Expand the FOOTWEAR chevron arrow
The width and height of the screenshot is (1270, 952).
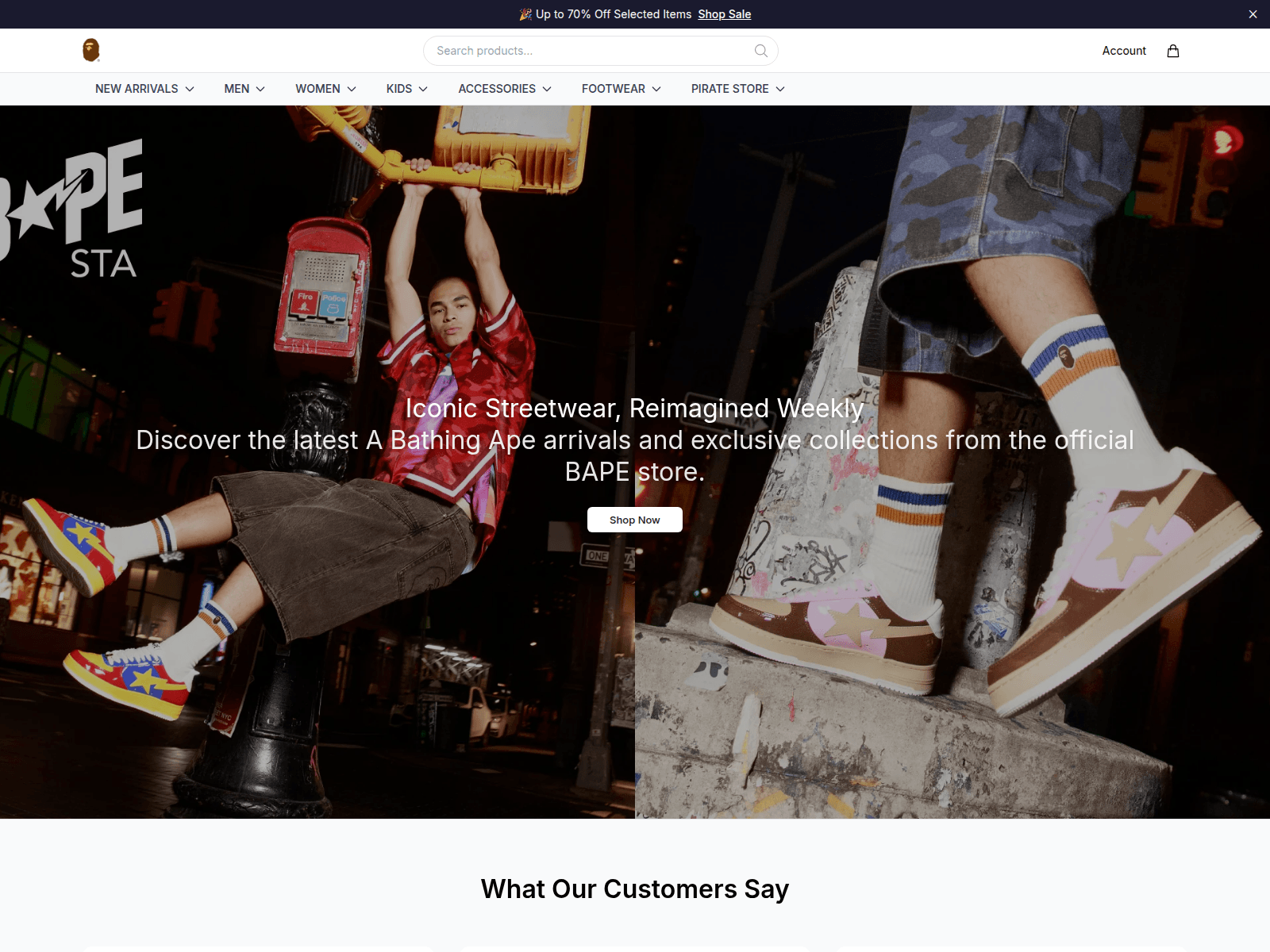point(656,89)
